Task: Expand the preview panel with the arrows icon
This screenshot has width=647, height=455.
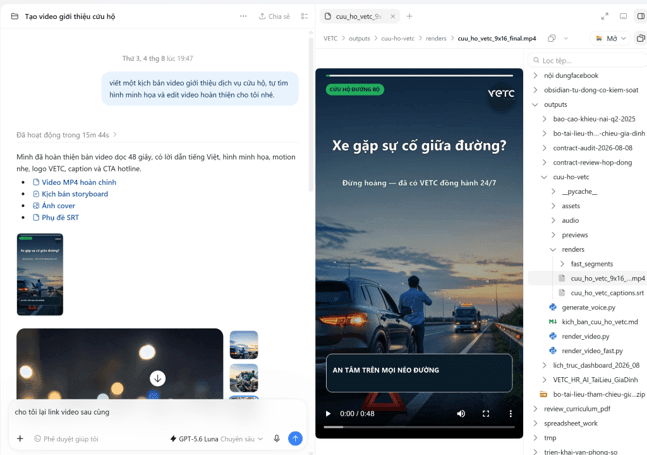Action: coord(604,17)
